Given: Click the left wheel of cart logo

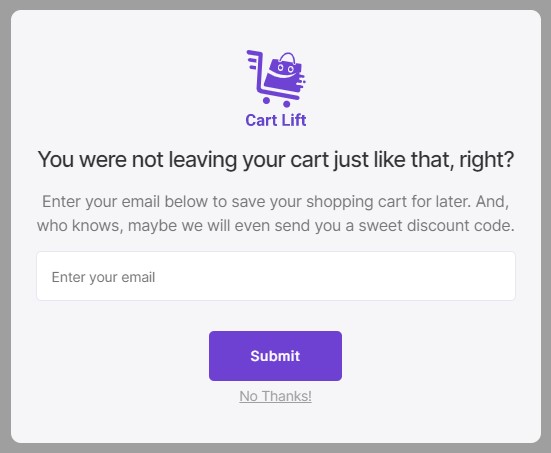Looking at the screenshot, I should (266, 101).
